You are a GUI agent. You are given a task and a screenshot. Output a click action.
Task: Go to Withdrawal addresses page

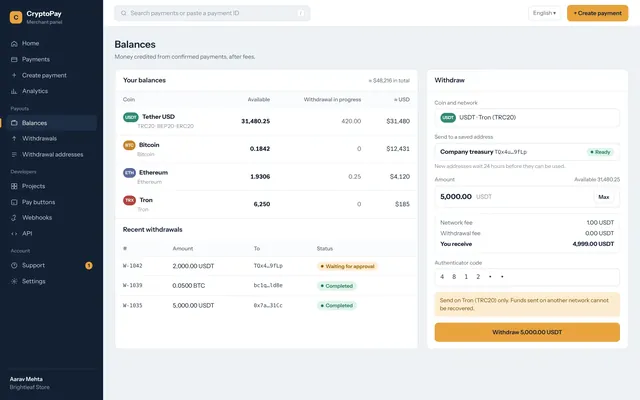click(51, 154)
